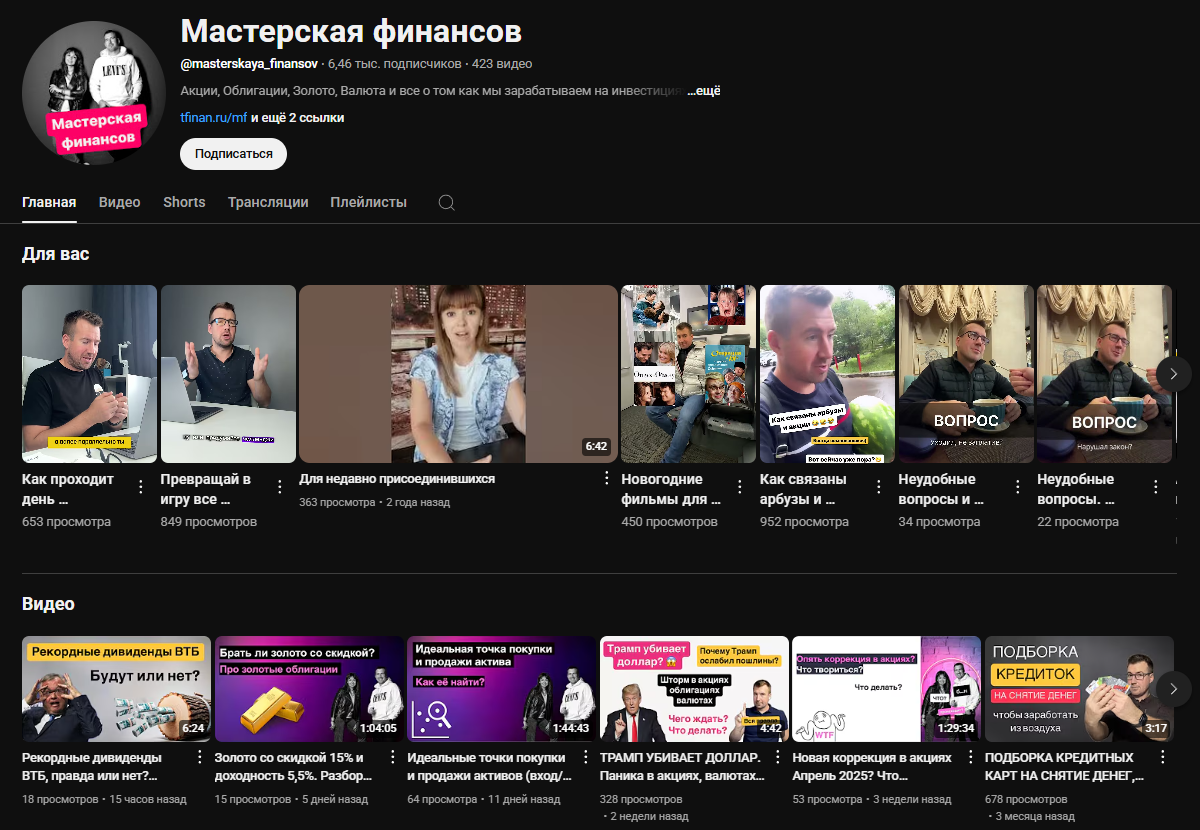Open options for 'ПОДБОРКА КРЕДИТНЫХ КАРТ' video
The width and height of the screenshot is (1200, 830).
point(1163,757)
